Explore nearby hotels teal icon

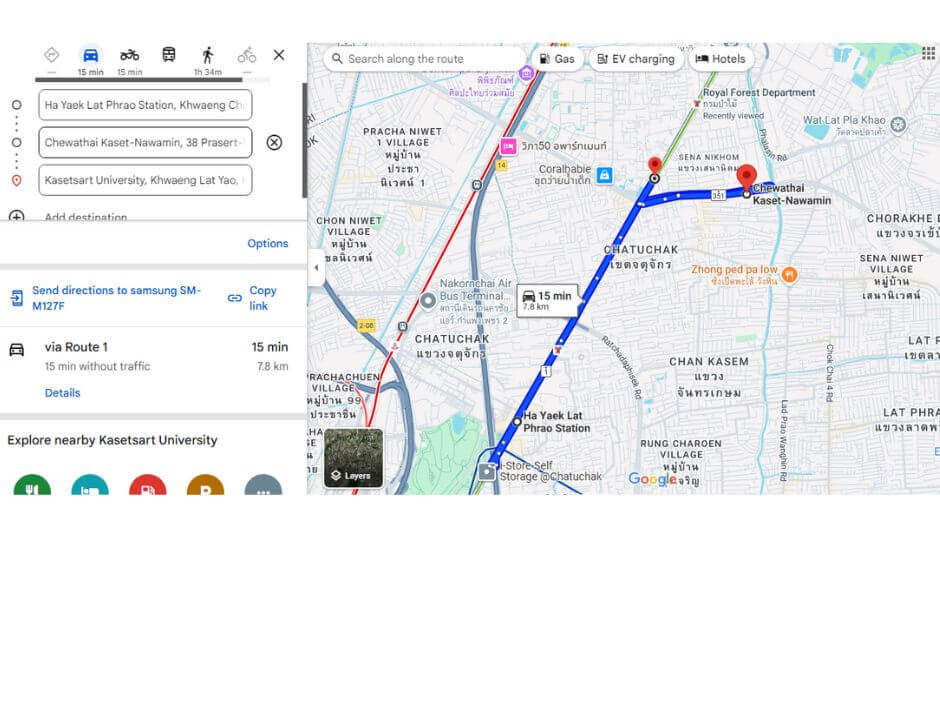coord(90,485)
